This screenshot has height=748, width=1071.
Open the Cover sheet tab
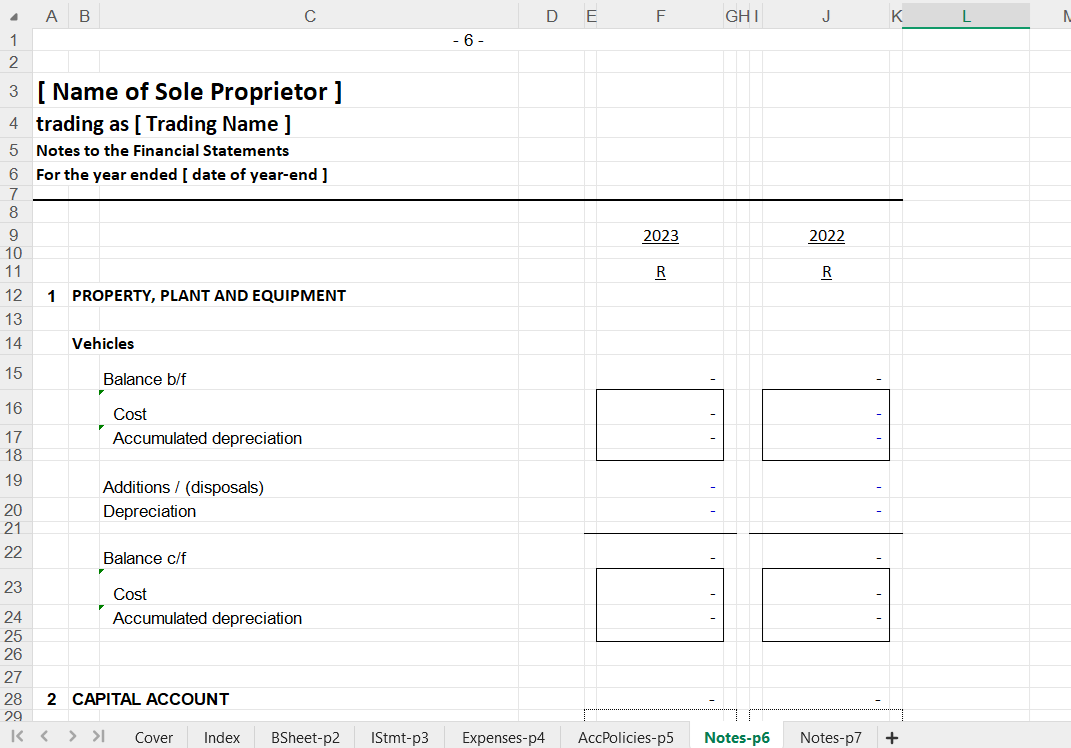pos(154,738)
